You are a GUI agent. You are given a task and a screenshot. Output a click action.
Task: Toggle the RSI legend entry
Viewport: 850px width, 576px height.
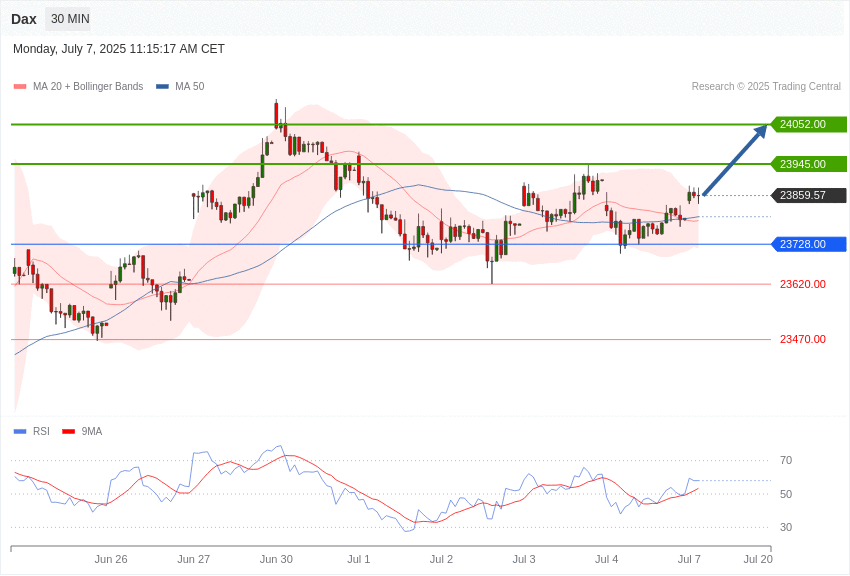(x=31, y=431)
